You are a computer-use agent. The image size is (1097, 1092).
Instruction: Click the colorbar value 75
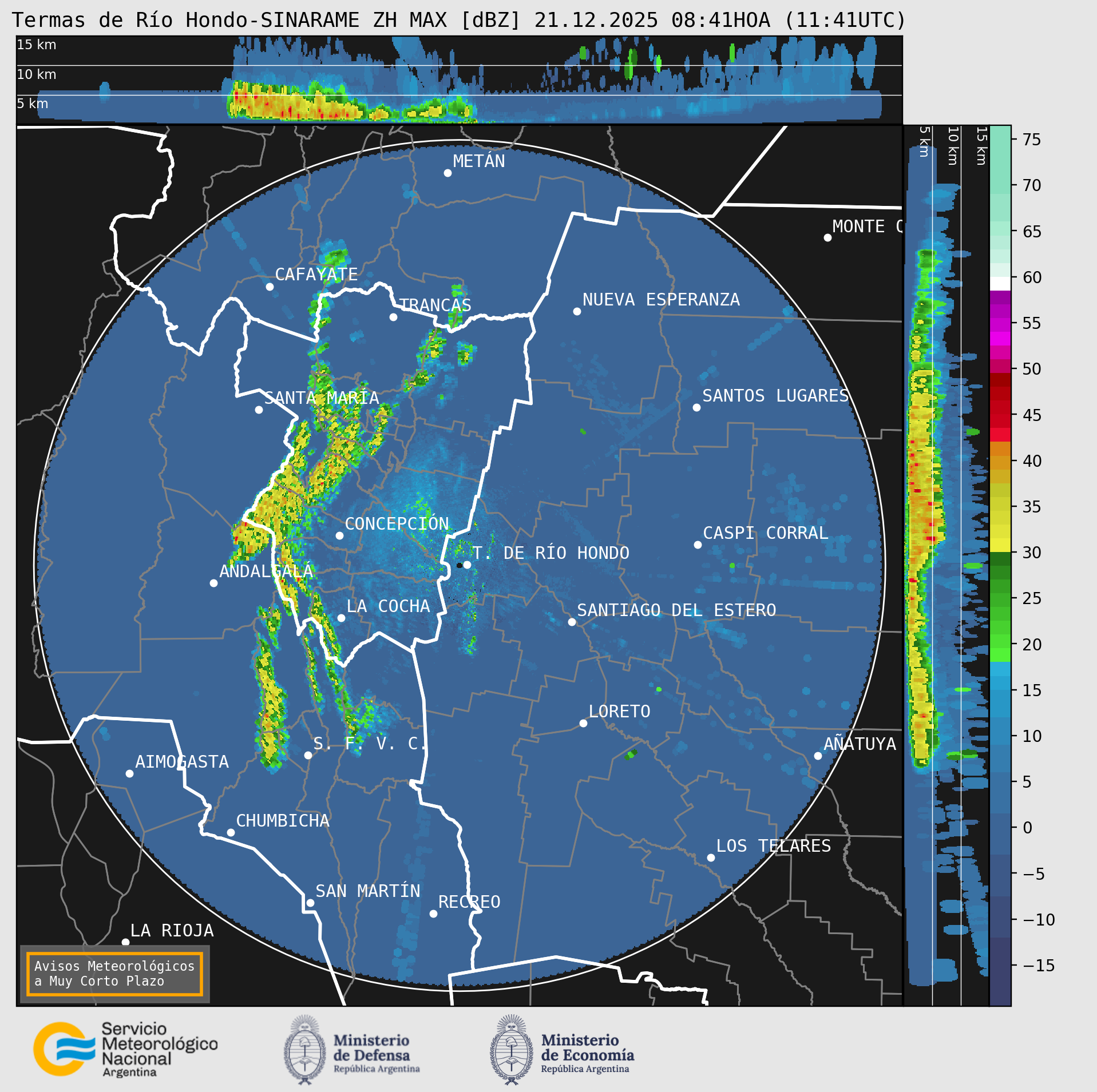pos(1032,140)
